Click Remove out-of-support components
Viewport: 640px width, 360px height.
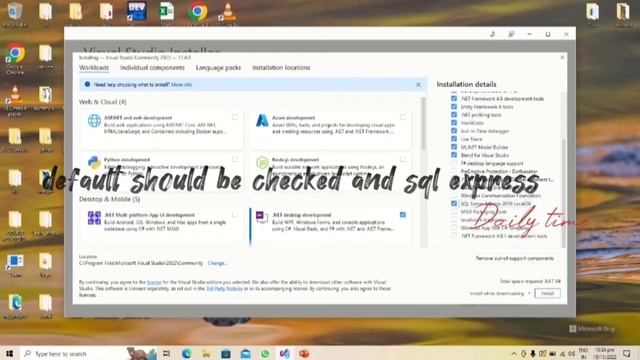pyautogui.click(x=515, y=258)
